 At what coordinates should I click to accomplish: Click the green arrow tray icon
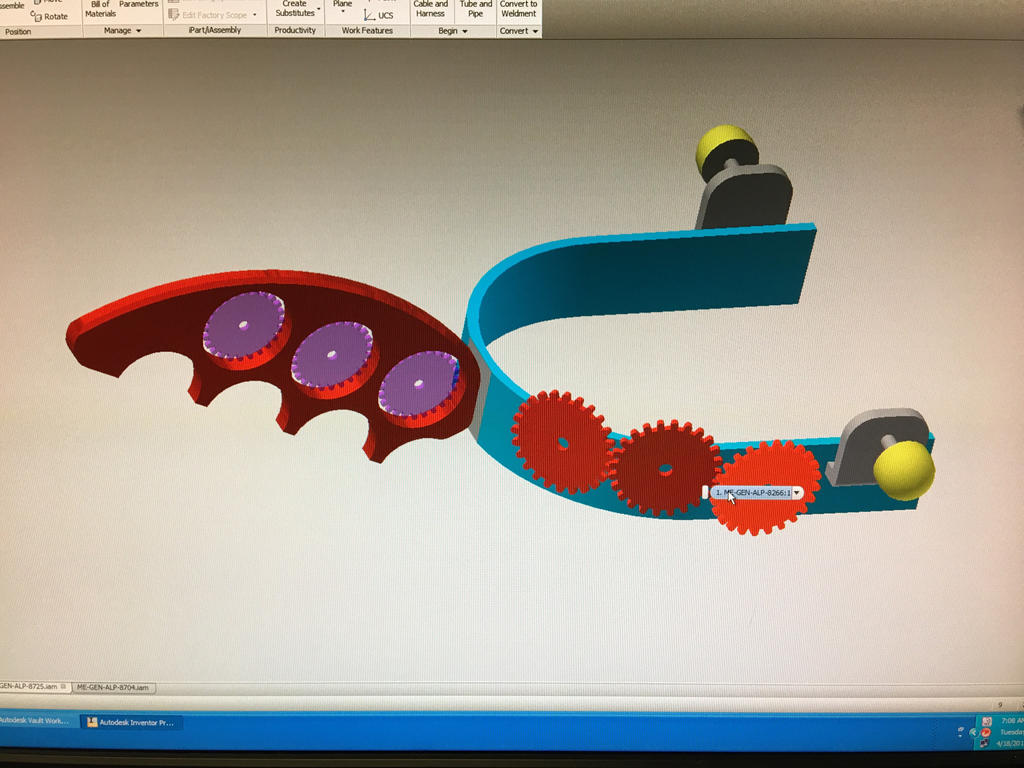point(972,732)
